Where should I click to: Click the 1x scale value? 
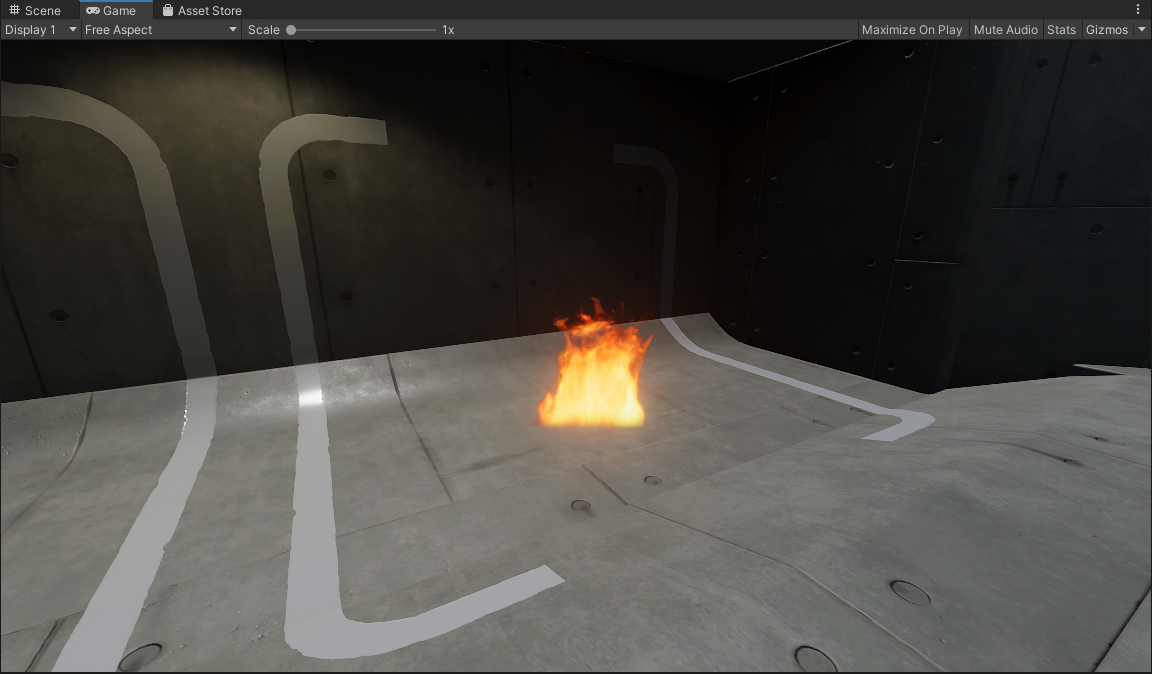[x=448, y=30]
